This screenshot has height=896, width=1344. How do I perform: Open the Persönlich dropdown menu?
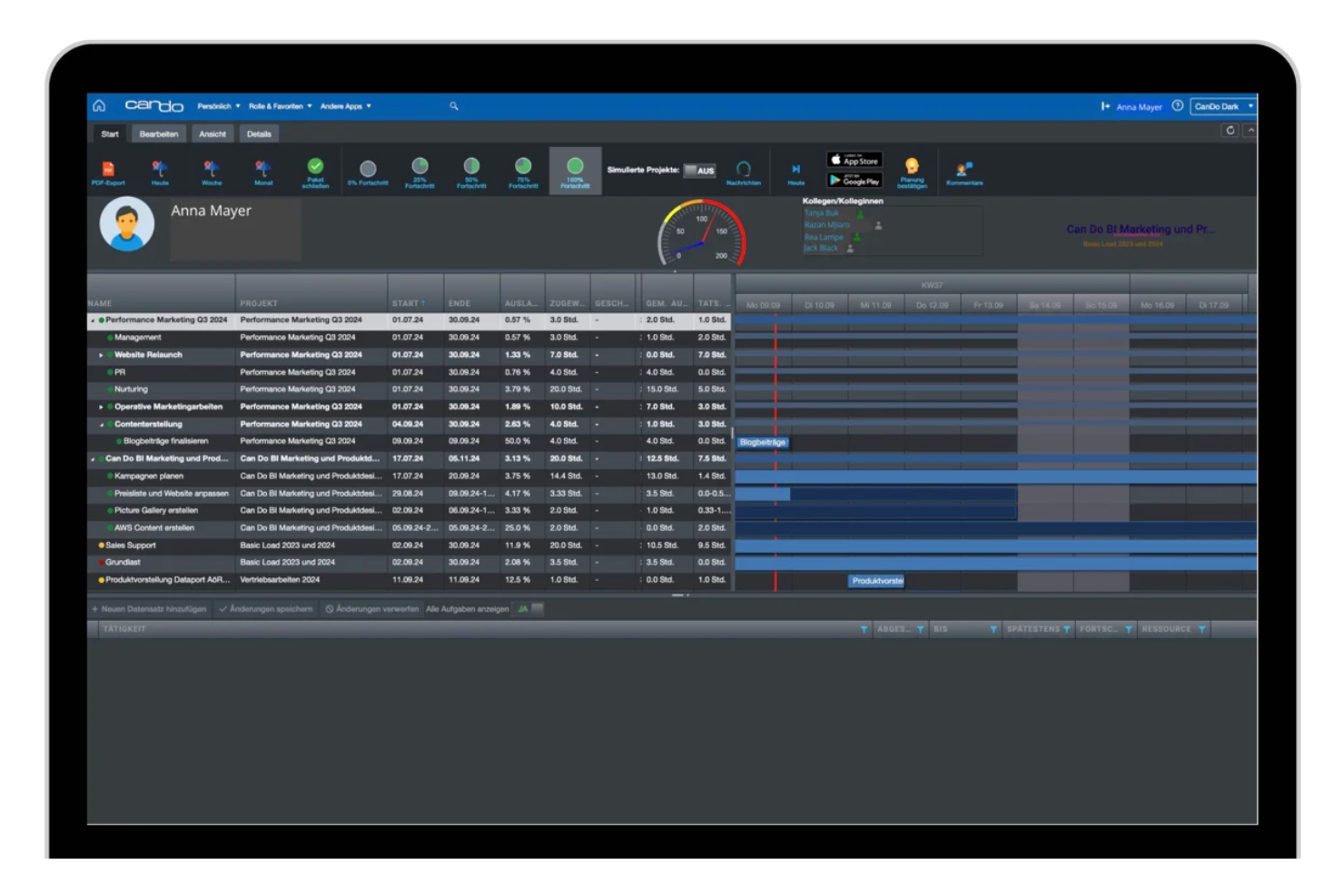coord(219,106)
